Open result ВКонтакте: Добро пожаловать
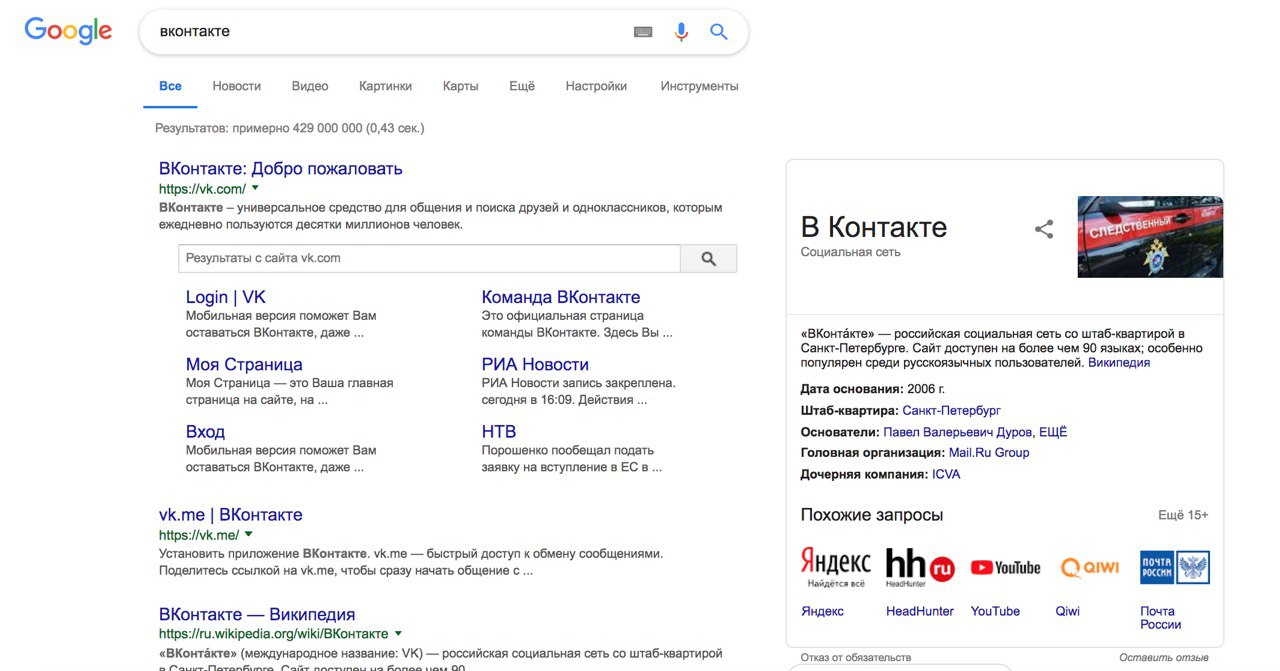Viewport: 1280px width, 671px height. tap(281, 168)
